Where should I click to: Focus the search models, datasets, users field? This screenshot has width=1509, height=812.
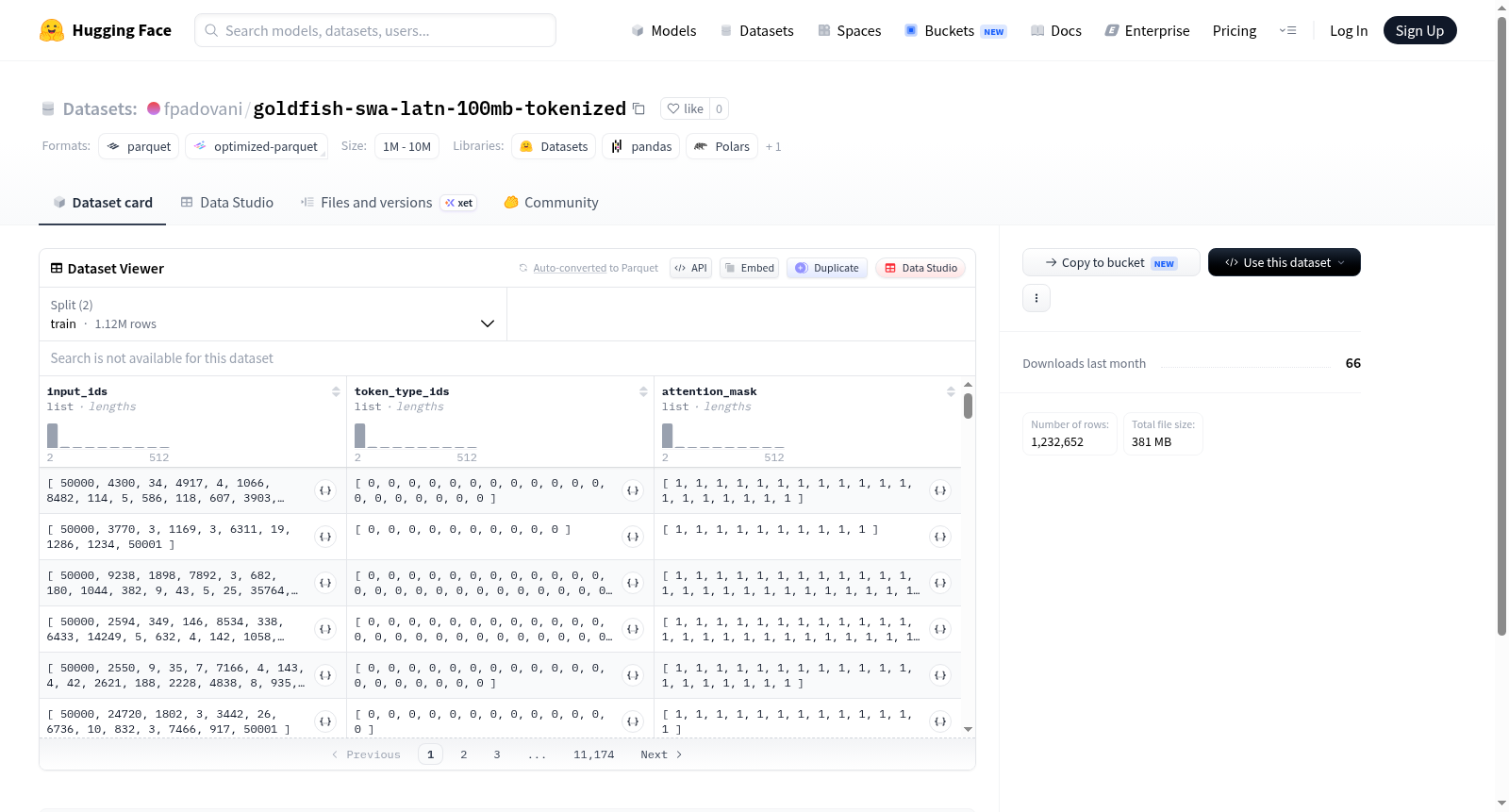coord(375,30)
